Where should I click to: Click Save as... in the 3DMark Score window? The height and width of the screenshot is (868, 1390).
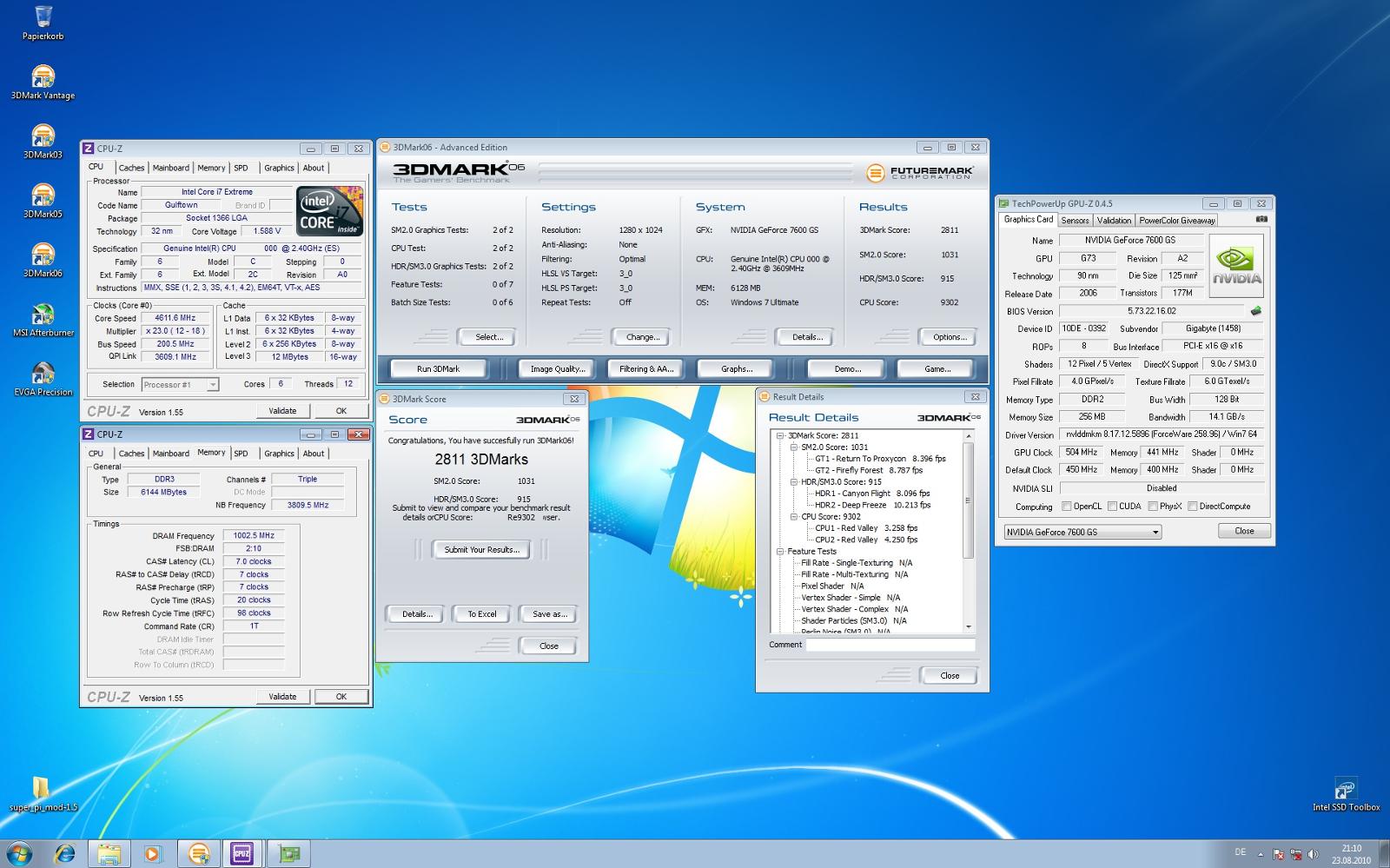[x=549, y=613]
